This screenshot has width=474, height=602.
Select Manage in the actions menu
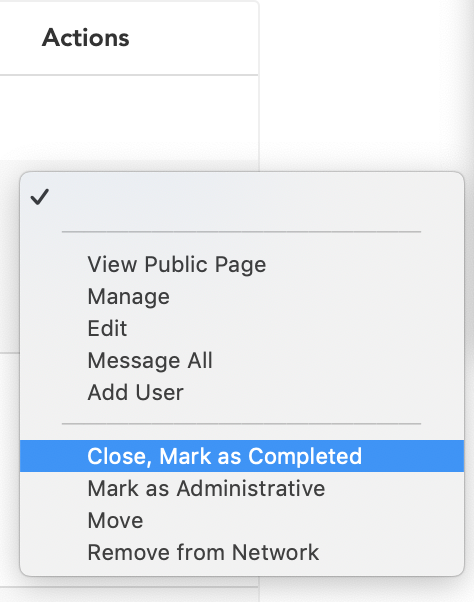pos(242,296)
